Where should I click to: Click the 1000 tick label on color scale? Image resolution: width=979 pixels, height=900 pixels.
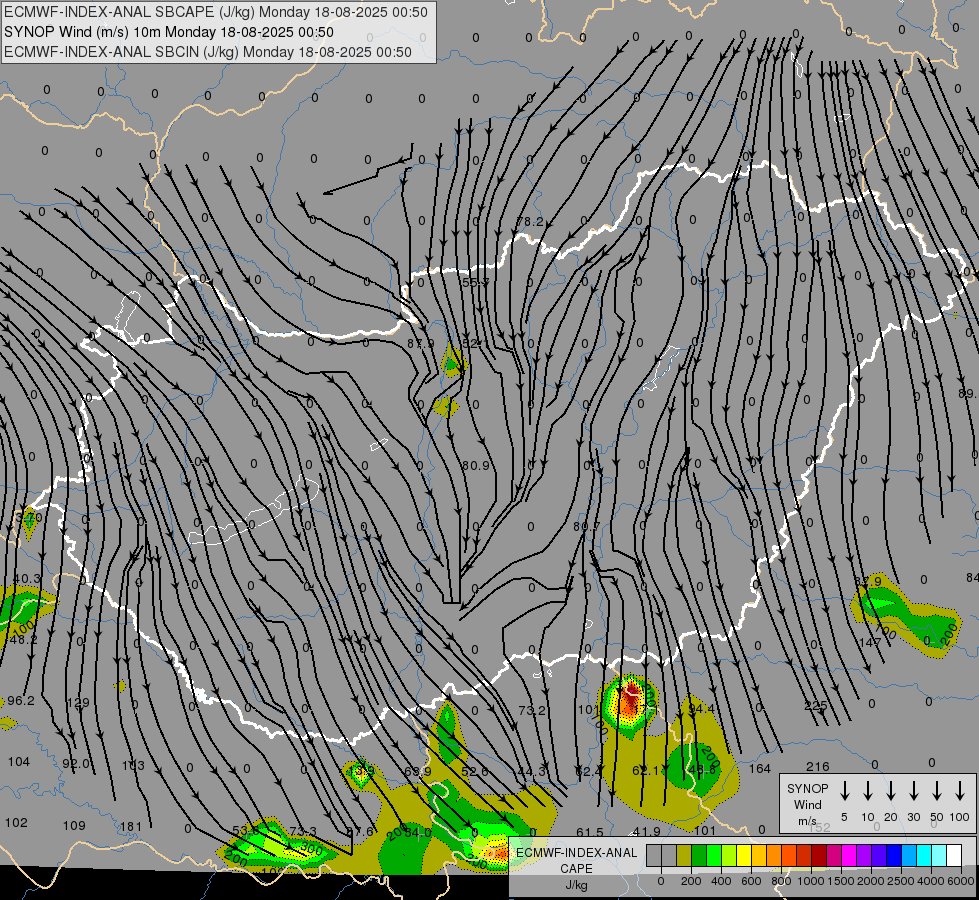coord(811,881)
